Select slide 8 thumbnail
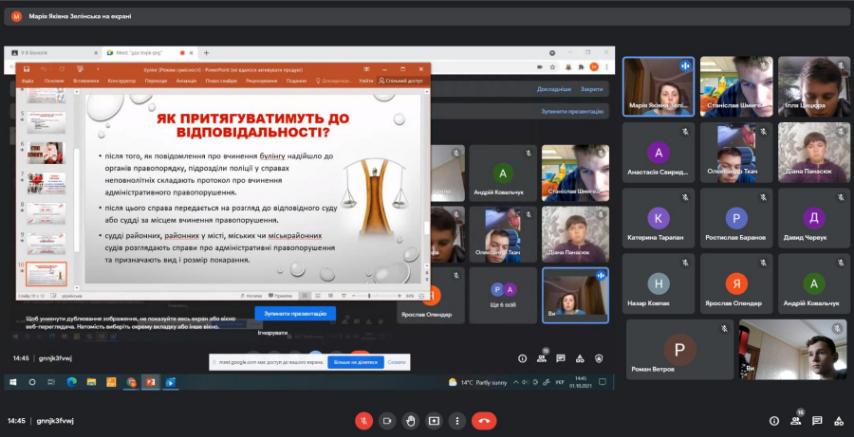Viewport: 854px width, 437px height. 46,214
